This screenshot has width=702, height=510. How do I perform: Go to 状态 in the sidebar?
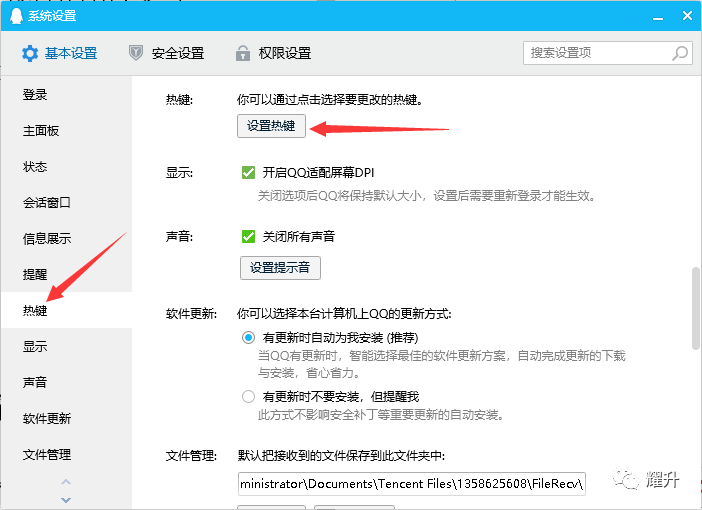[x=66, y=167]
